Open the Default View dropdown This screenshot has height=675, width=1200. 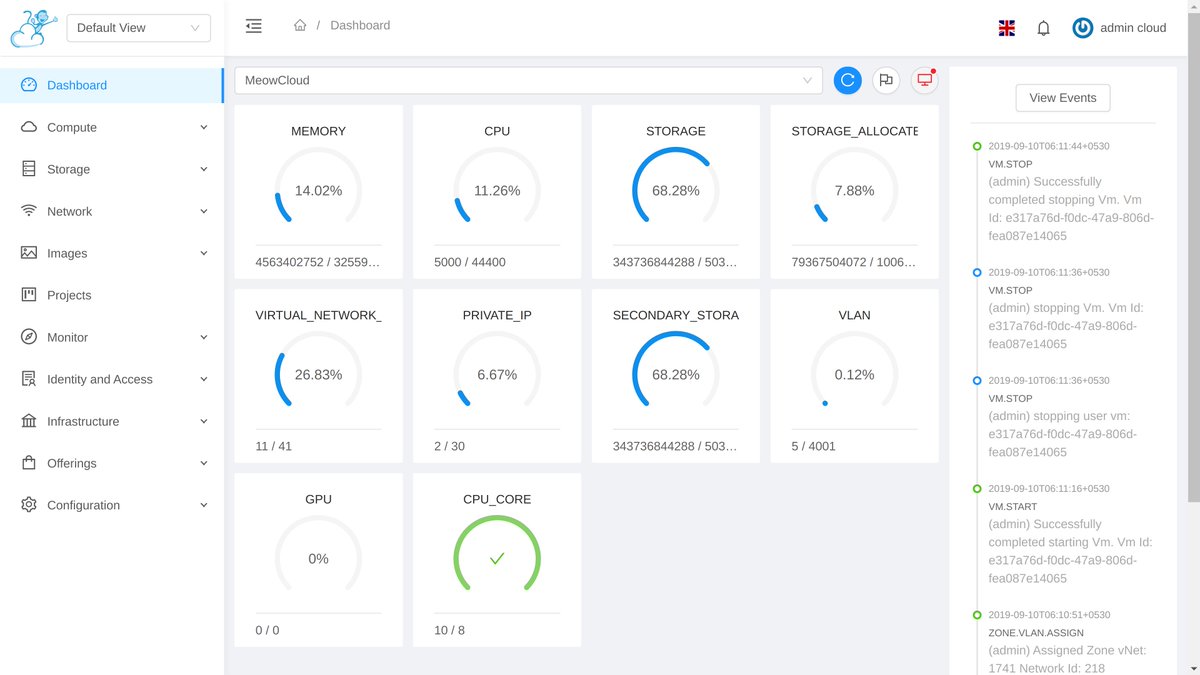(x=138, y=28)
